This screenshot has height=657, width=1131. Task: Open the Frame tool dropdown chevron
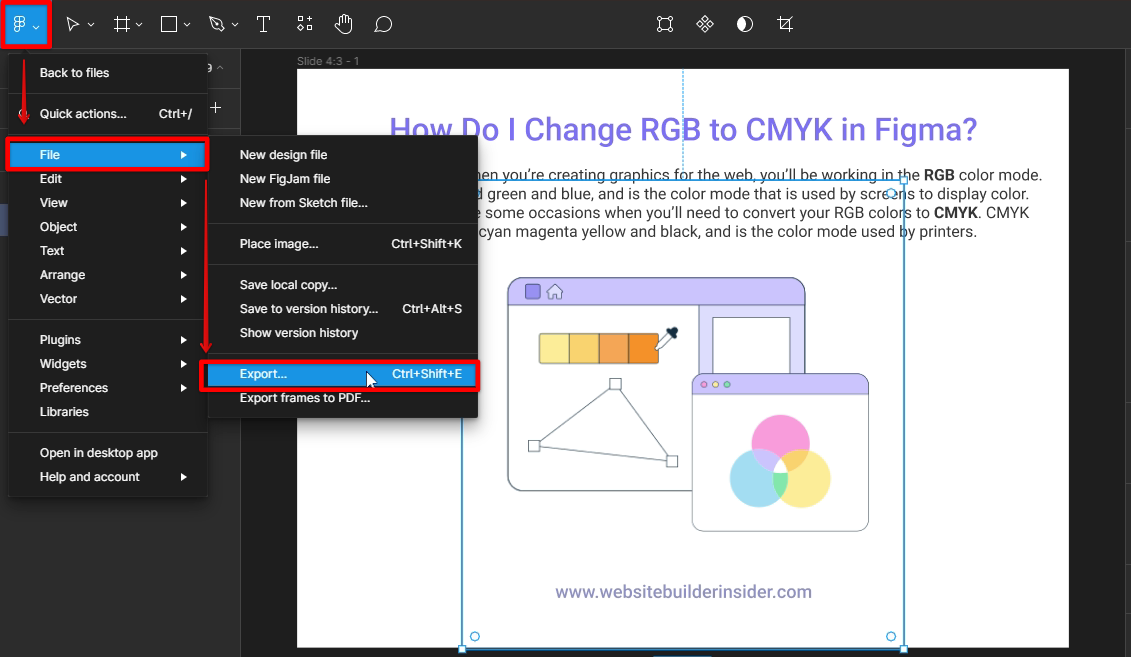[139, 25]
